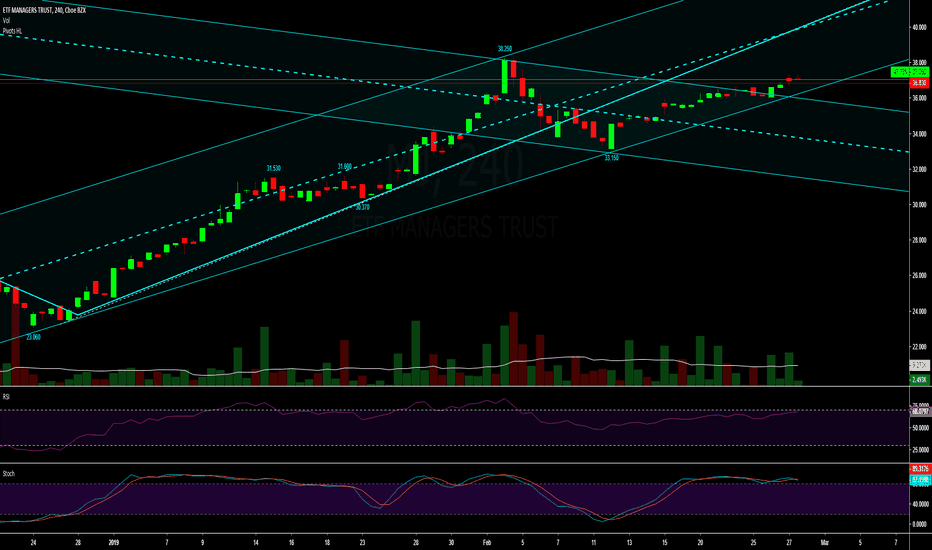Screen dimensions: 932x550
Task: Click the 11 date label on the time axis
Action: pyautogui.click(x=593, y=542)
